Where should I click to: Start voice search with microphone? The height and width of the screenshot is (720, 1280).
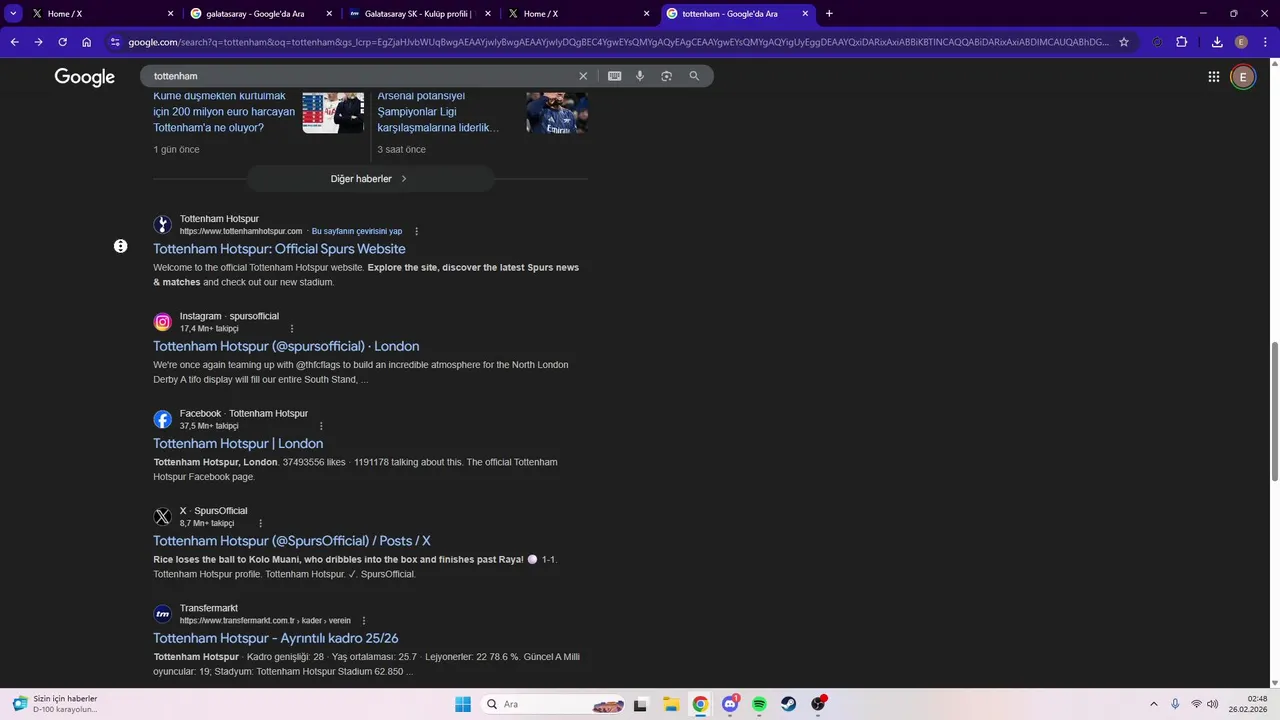tap(640, 76)
